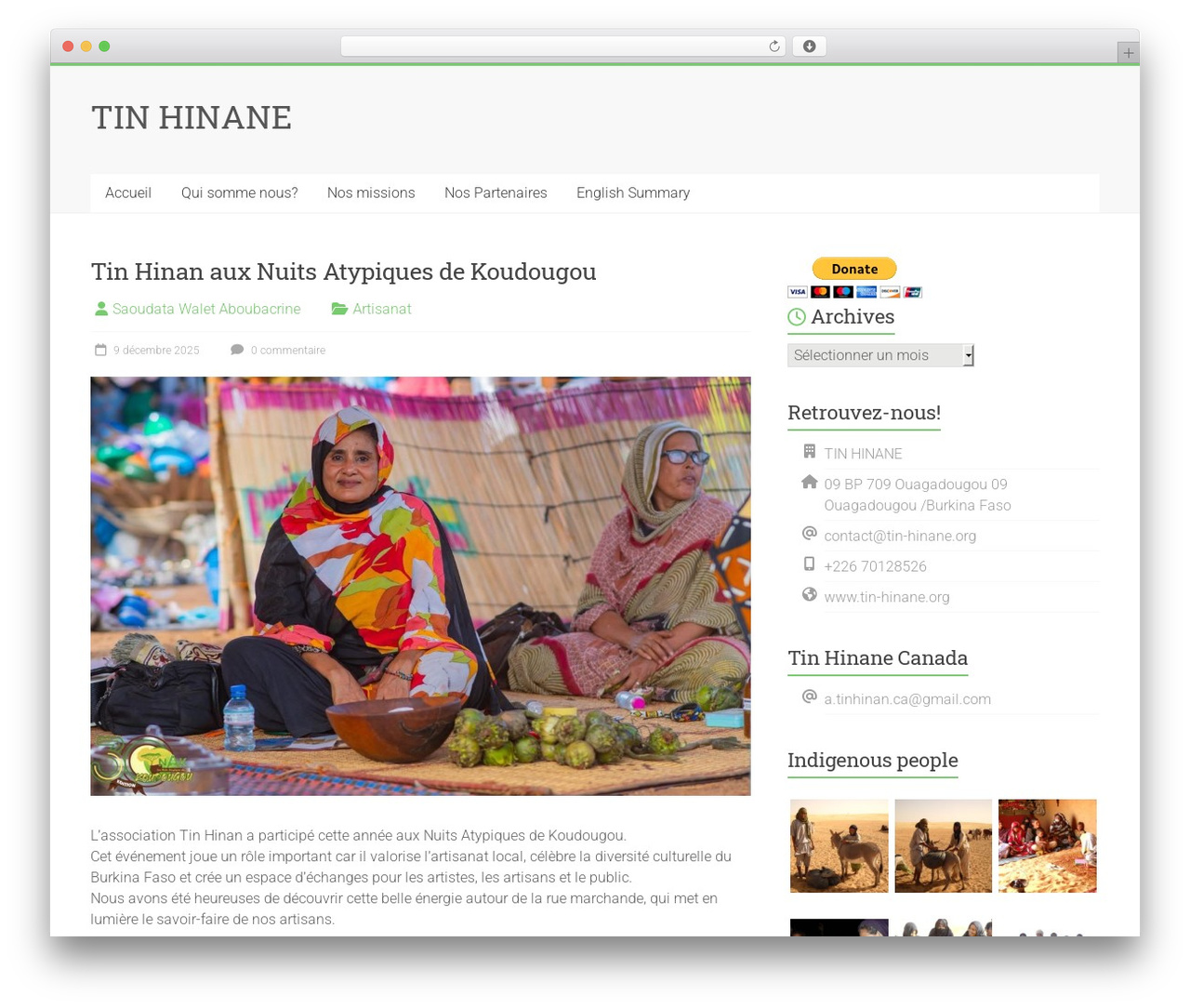Image resolution: width=1190 pixels, height=1008 pixels.
Task: Click the accepted payment cards strip under Donate
Action: (x=854, y=292)
